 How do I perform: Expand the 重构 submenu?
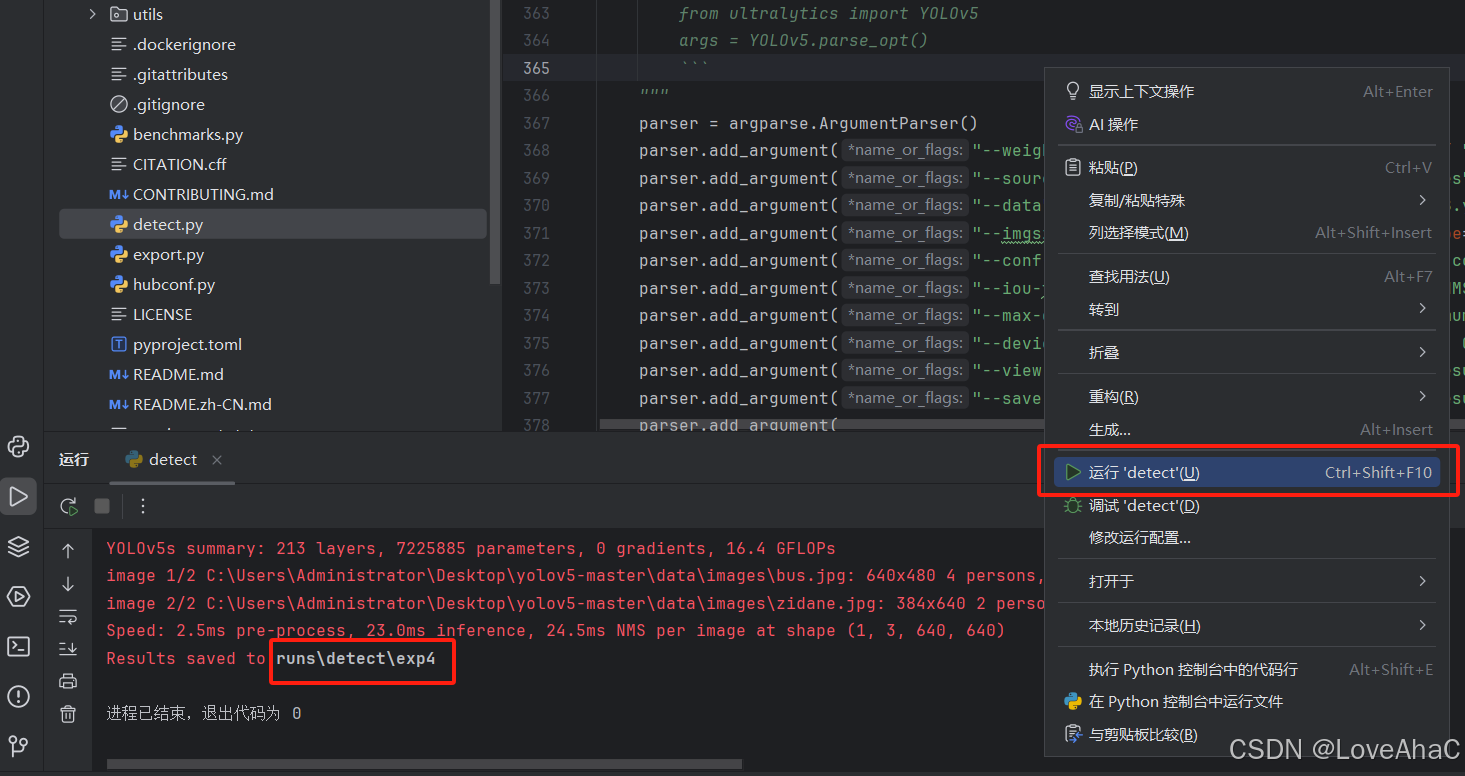[x=1247, y=396]
